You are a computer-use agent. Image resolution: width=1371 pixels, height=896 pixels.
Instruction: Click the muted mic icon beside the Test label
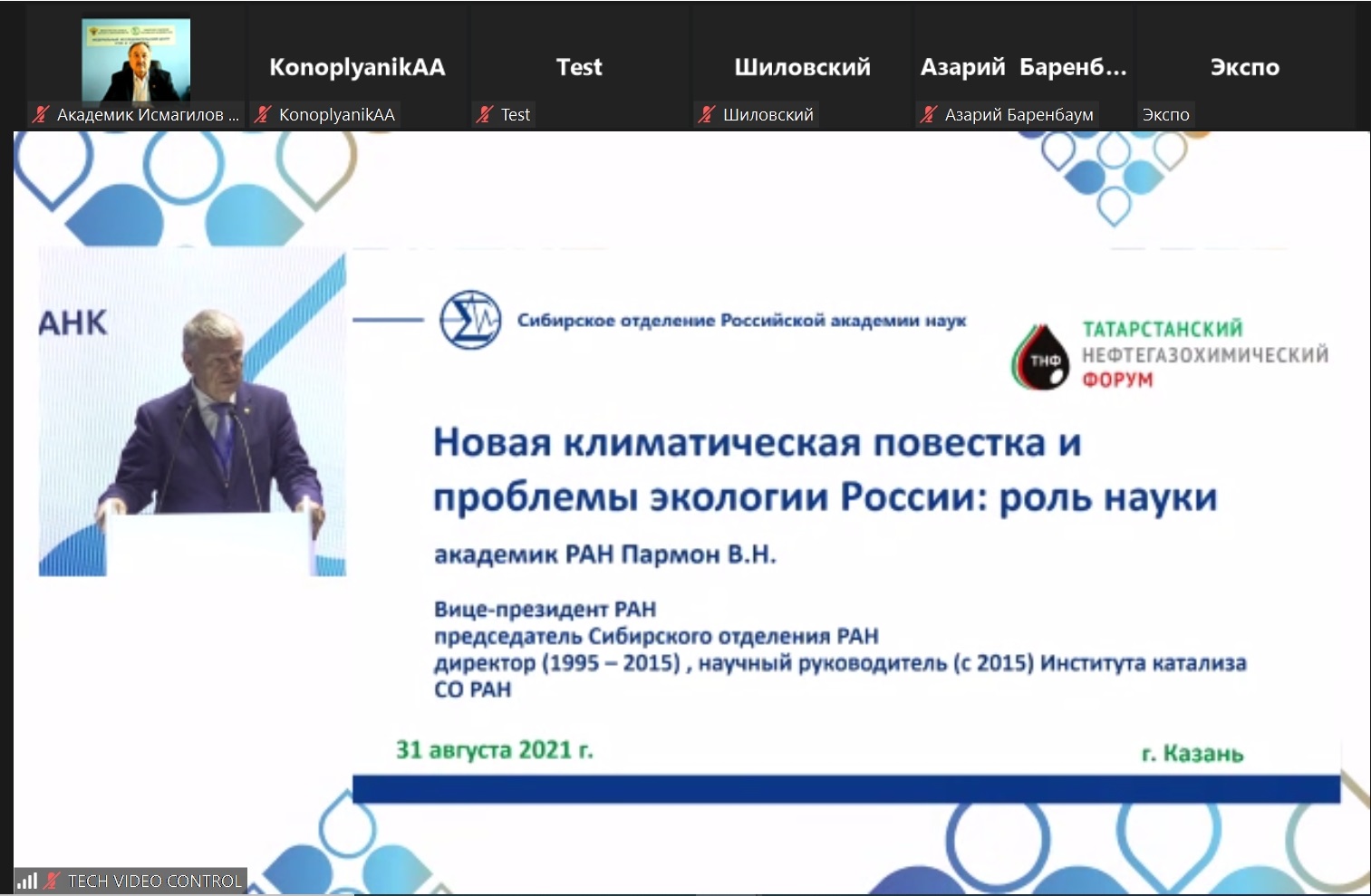click(485, 115)
